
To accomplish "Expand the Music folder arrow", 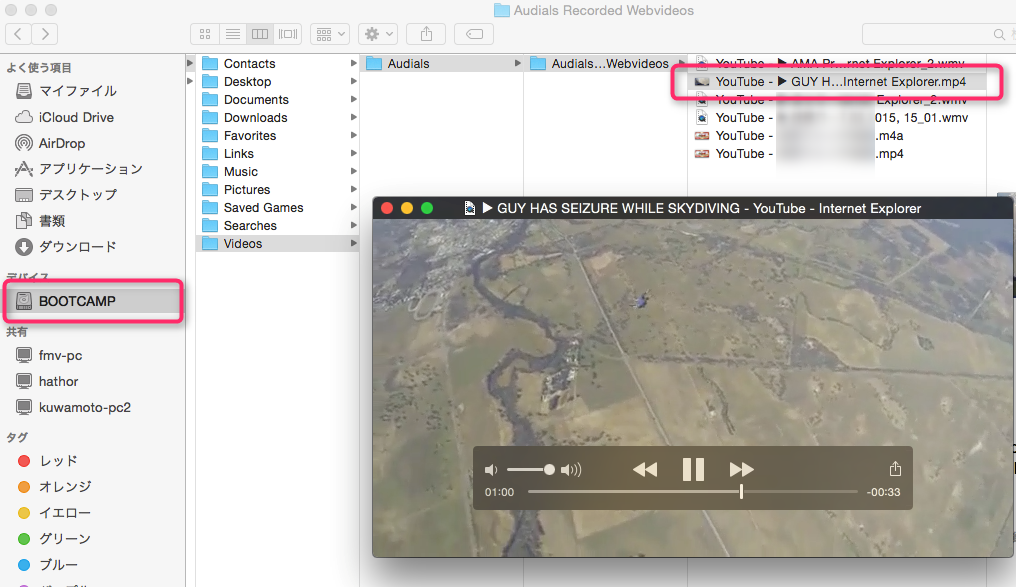I will [354, 171].
